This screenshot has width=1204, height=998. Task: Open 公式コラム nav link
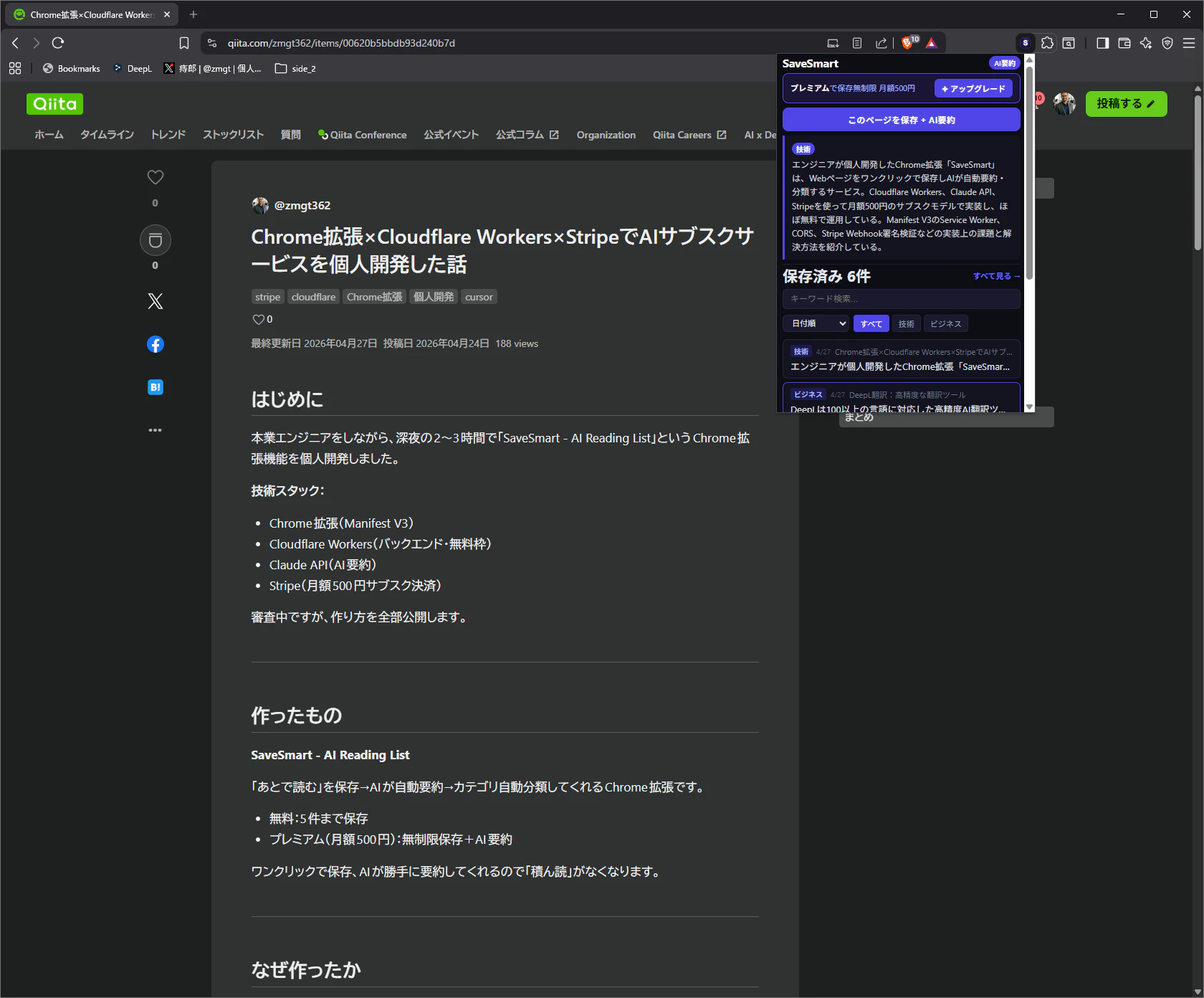527,135
